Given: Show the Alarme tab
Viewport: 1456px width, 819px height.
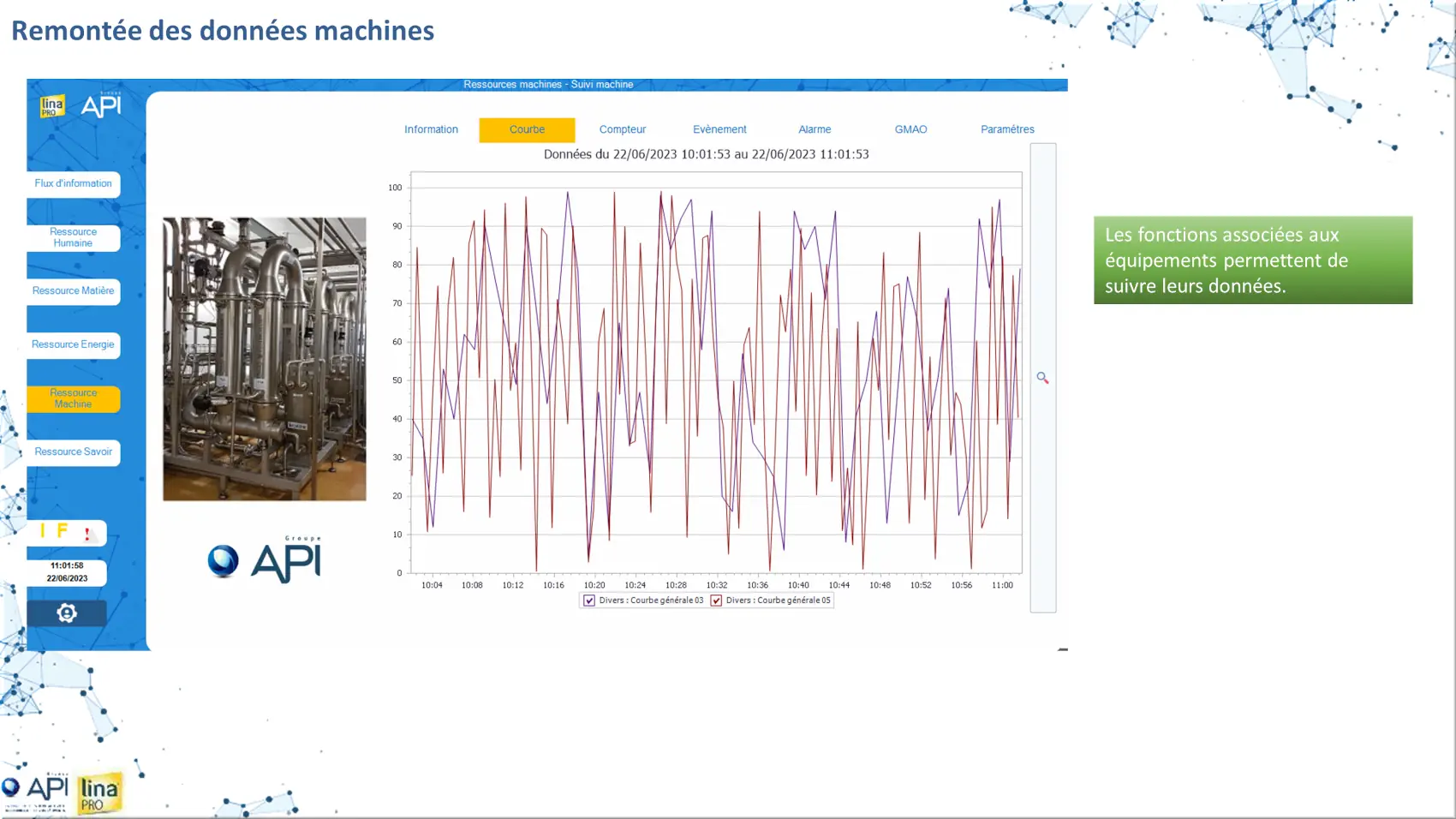Looking at the screenshot, I should coord(815,129).
